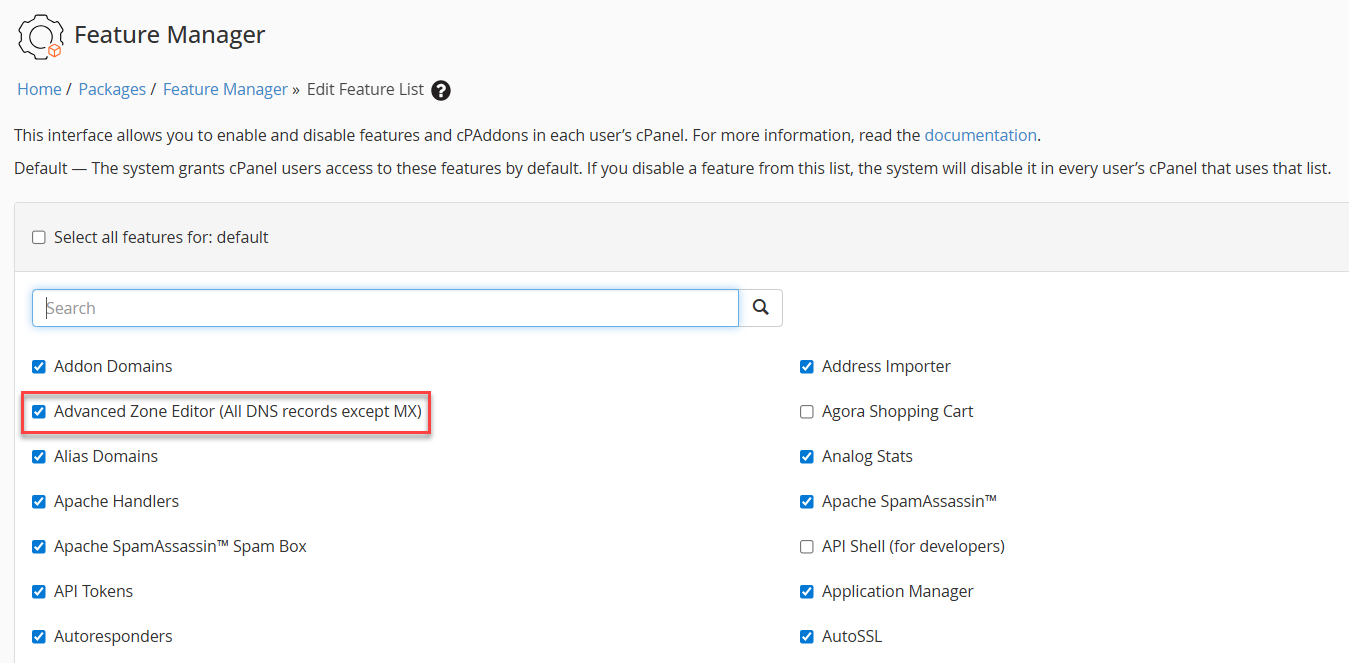Image resolution: width=1349 pixels, height=663 pixels.
Task: Uncheck the Addon Domains checkbox
Action: point(39,366)
